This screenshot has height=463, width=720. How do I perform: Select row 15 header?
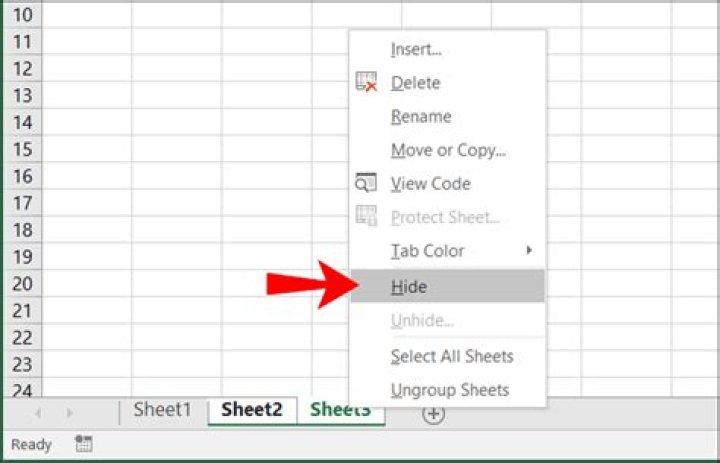(22, 149)
